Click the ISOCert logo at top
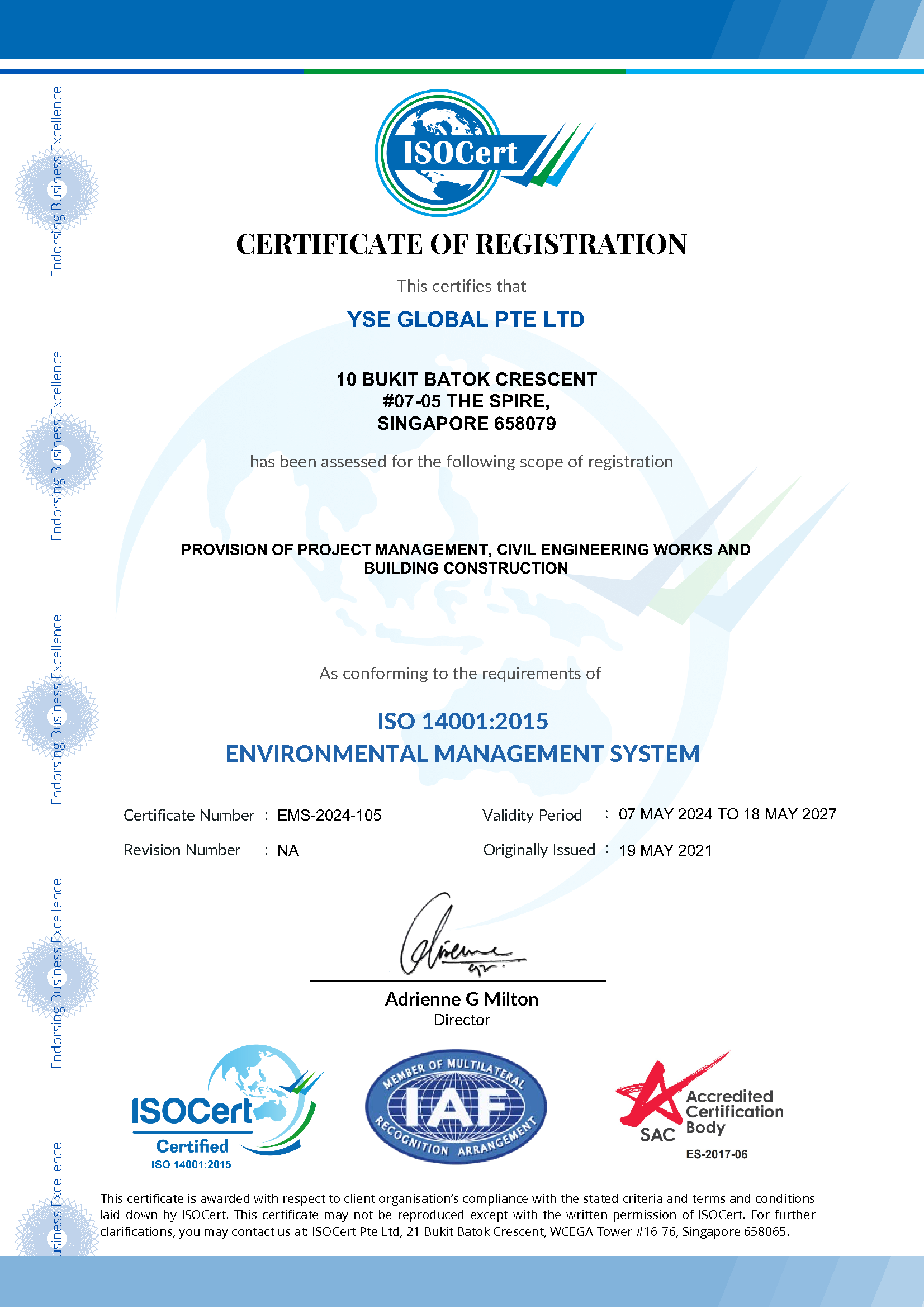The height and width of the screenshot is (1308, 924). [x=484, y=153]
